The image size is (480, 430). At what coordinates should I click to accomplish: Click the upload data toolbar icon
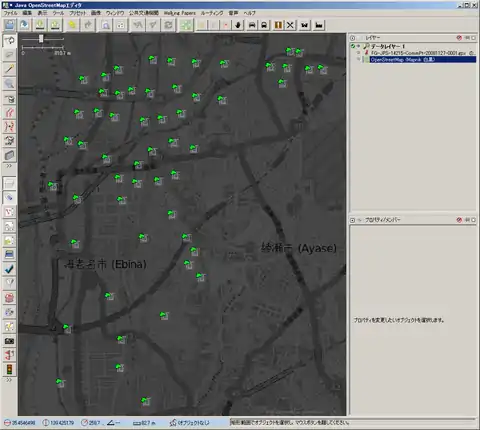[55, 25]
